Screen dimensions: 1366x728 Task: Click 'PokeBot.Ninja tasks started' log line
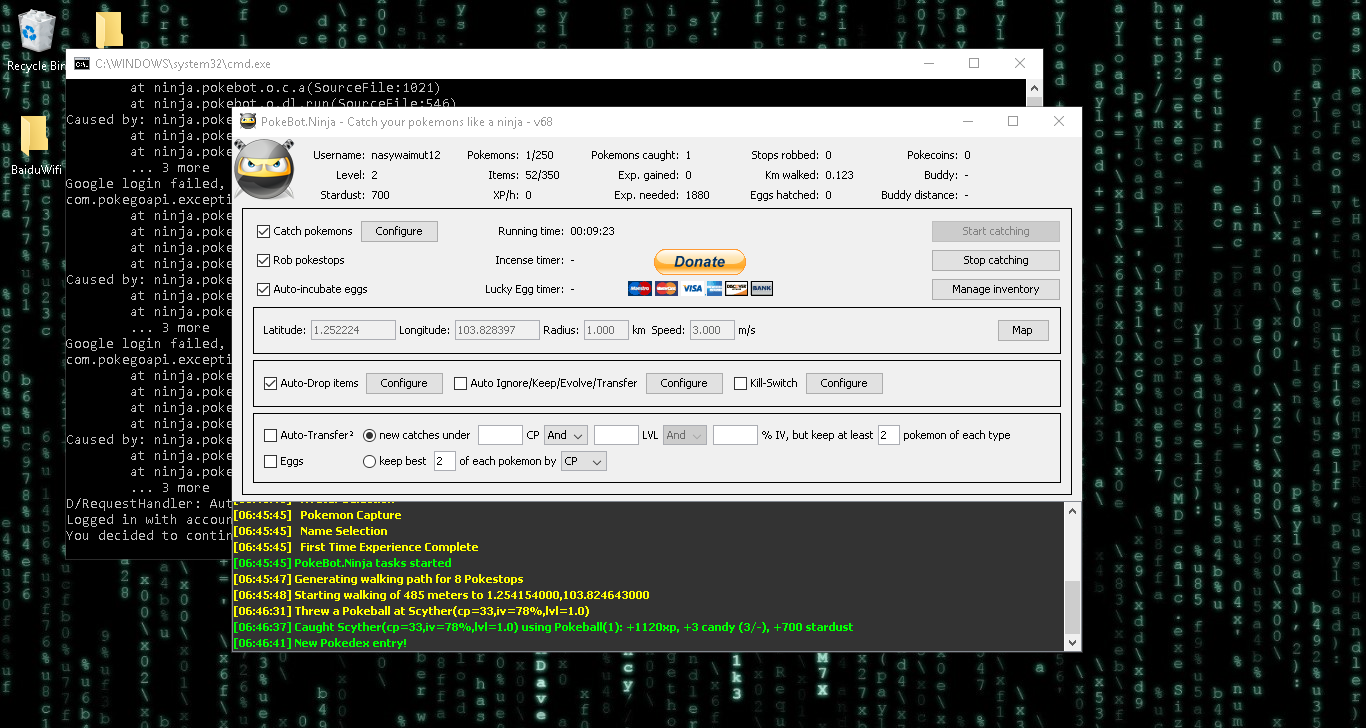[x=342, y=563]
